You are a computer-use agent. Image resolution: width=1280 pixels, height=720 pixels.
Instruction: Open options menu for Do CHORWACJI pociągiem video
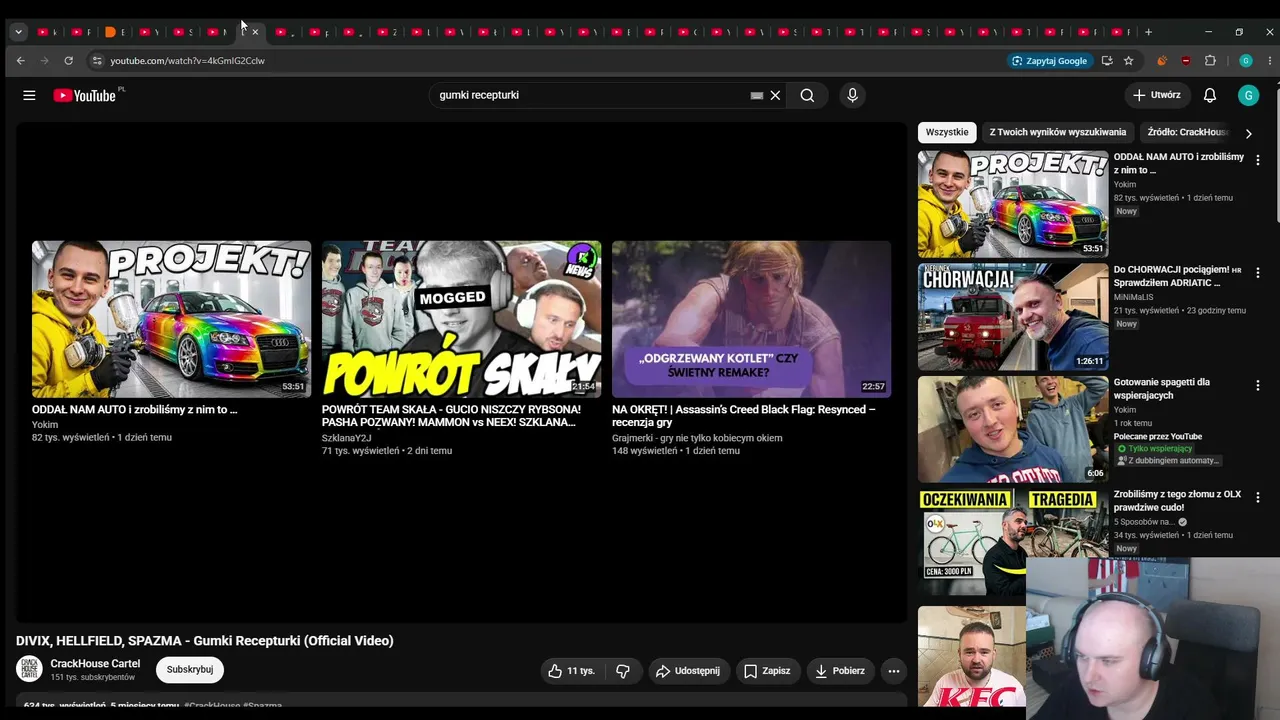pyautogui.click(x=1258, y=272)
